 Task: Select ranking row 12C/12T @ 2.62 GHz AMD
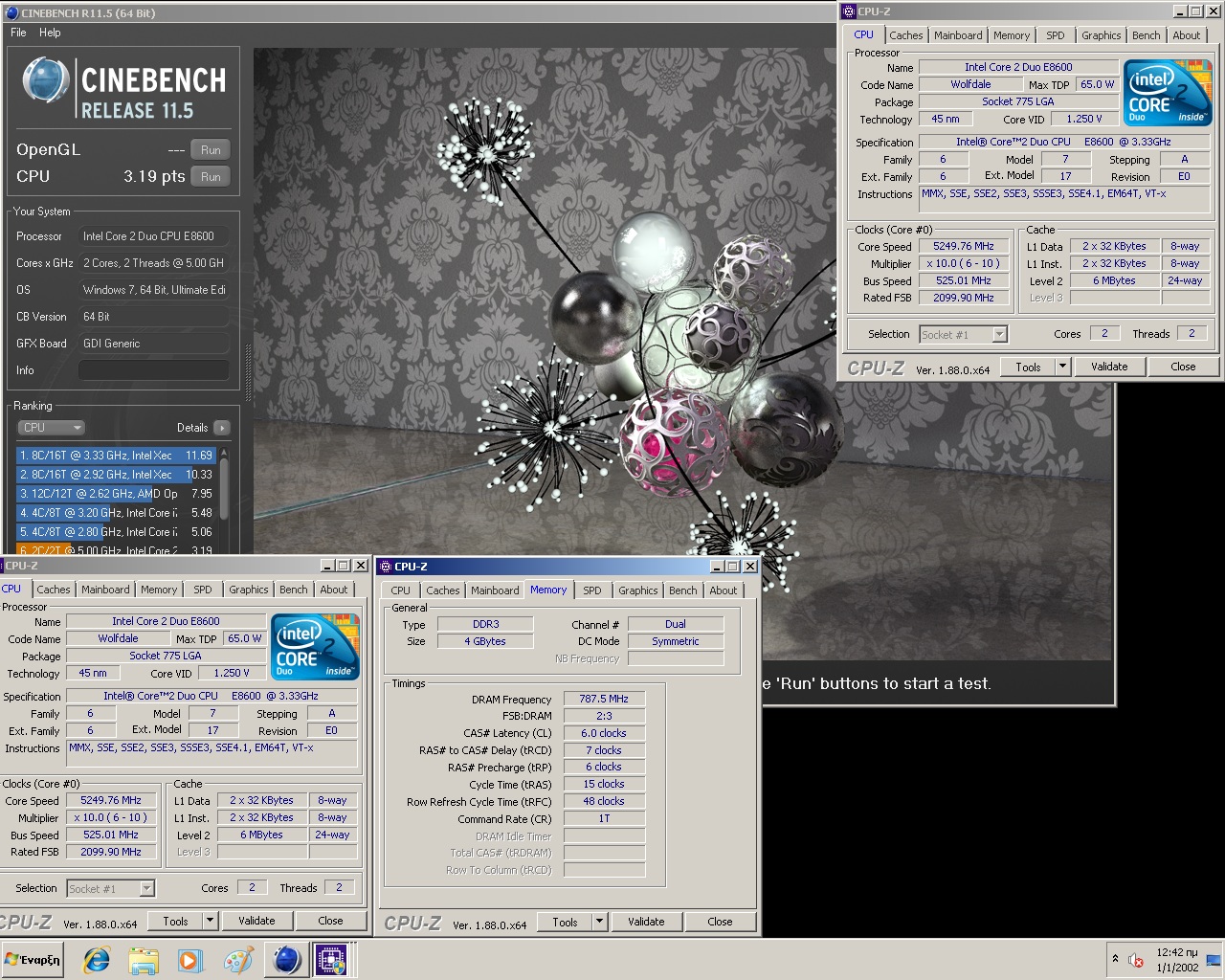click(116, 494)
